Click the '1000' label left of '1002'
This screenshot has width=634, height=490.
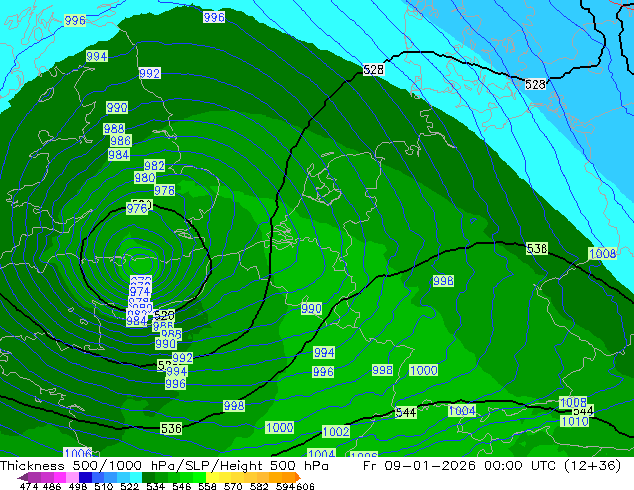tap(279, 427)
